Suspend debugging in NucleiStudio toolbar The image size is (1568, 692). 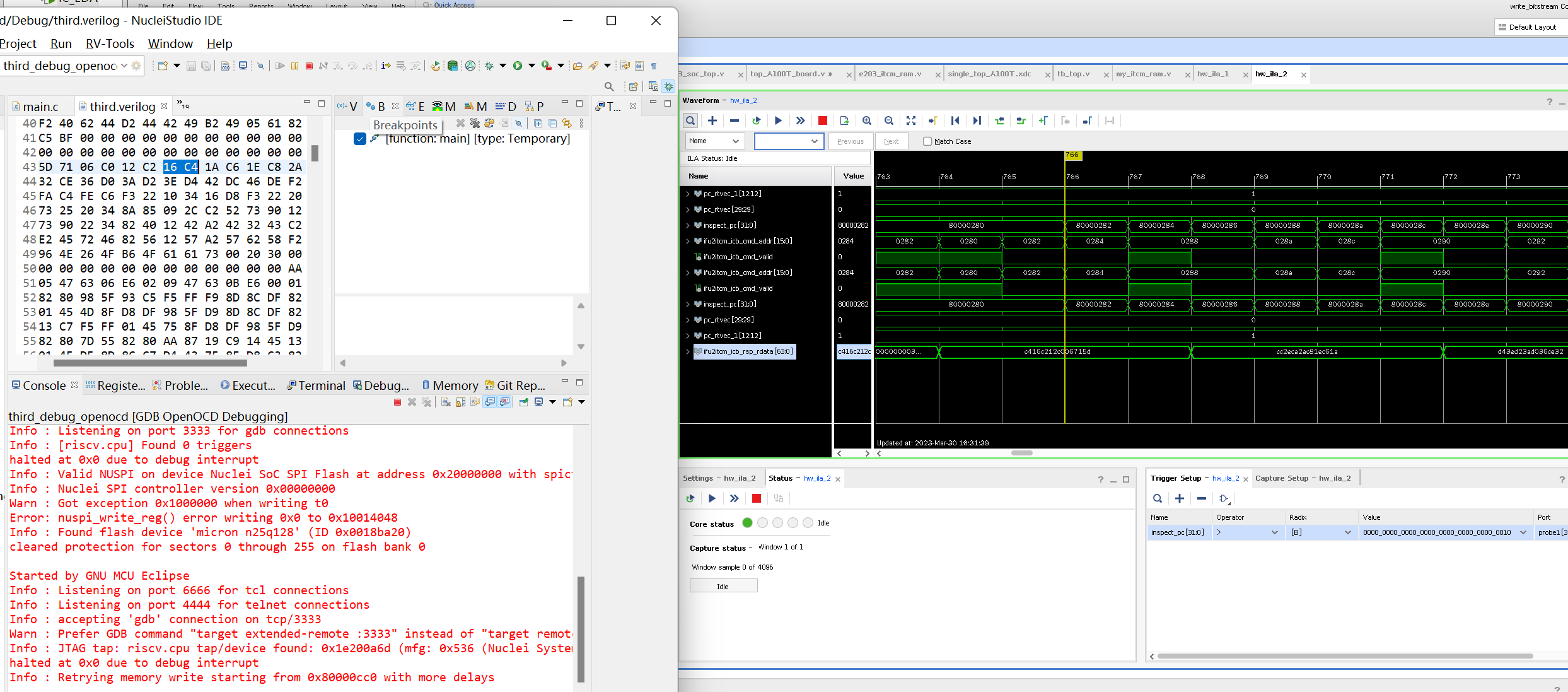[294, 66]
